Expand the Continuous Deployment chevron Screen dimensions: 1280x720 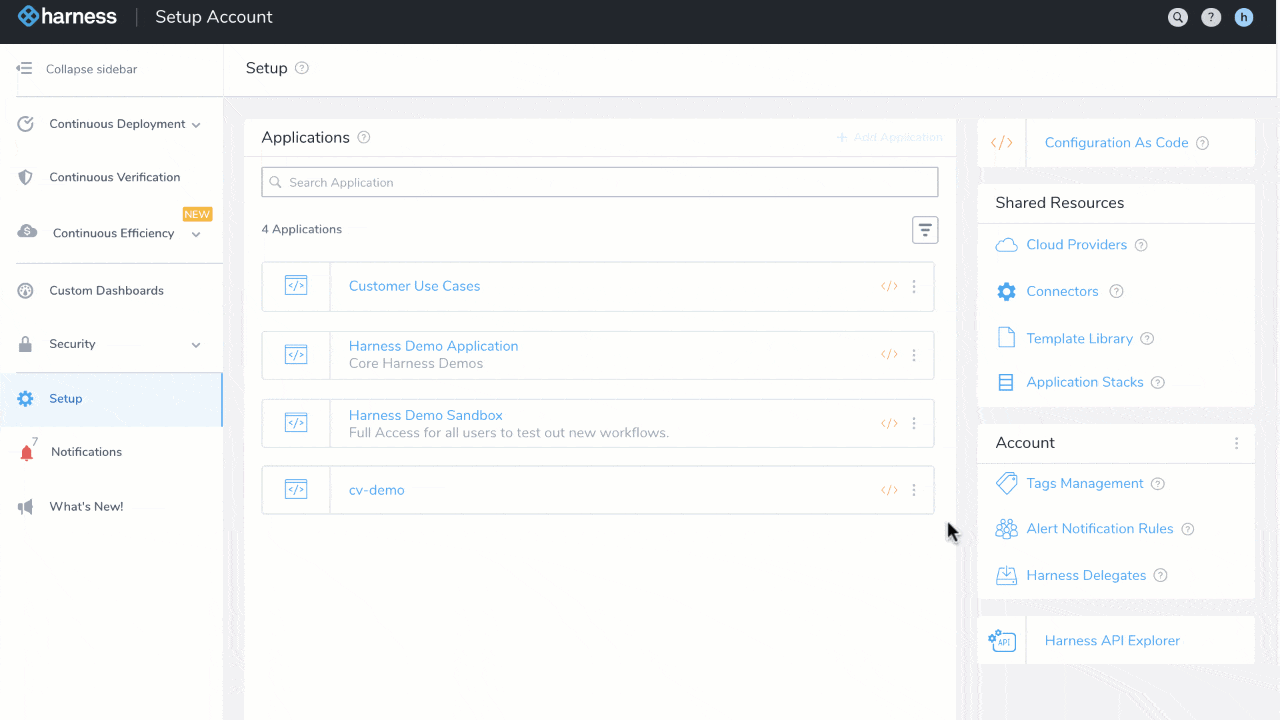point(196,125)
